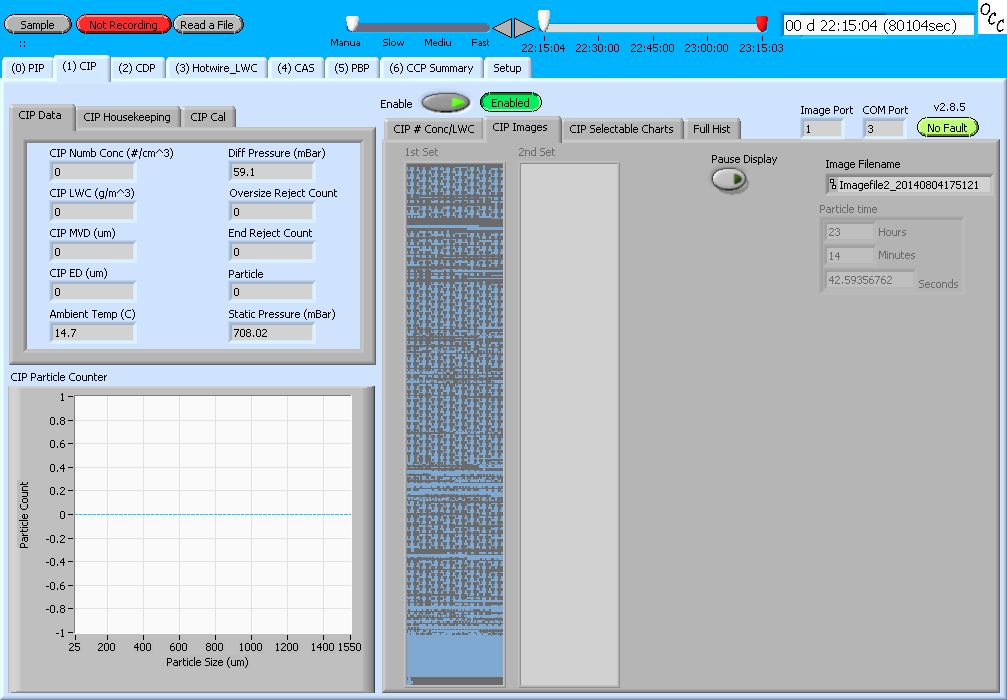Open the (2) CDP tab
The height and width of the screenshot is (700, 1007).
[137, 68]
